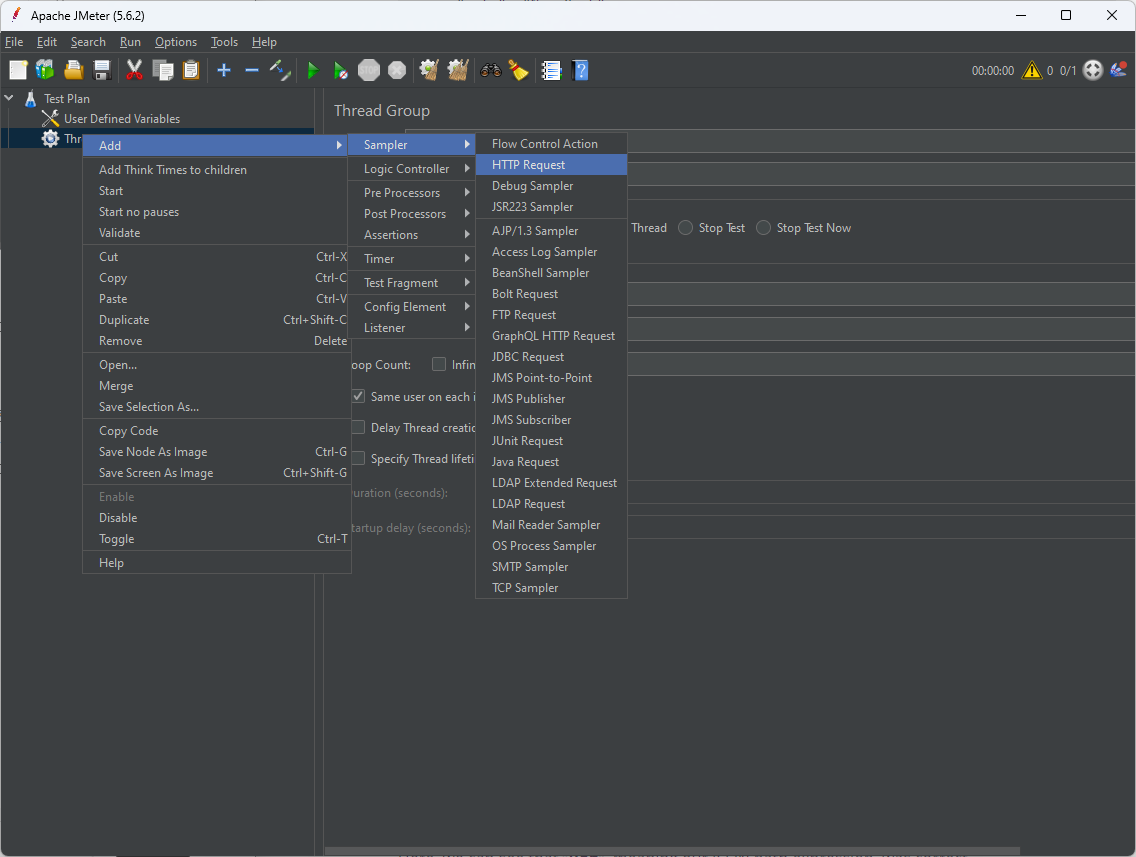The height and width of the screenshot is (857, 1136).
Task: Collapse the Test Plan tree node
Action: [x=9, y=97]
